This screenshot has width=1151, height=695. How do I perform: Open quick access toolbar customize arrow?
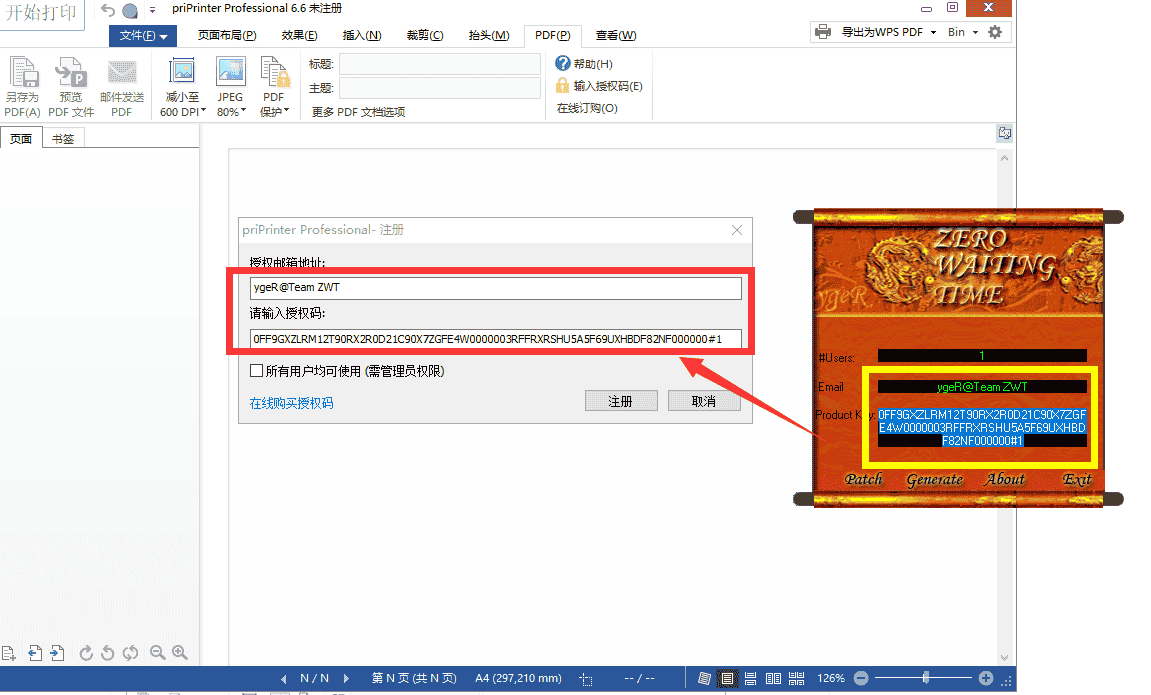[152, 10]
